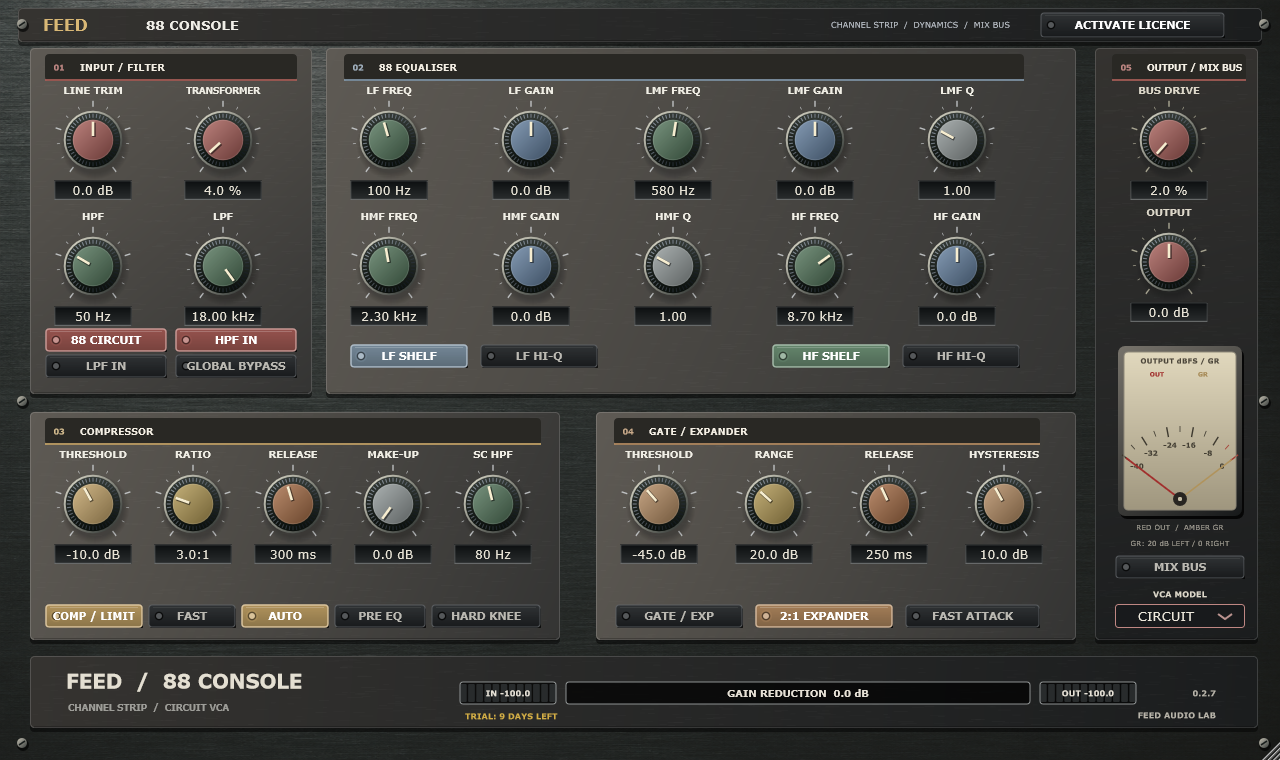Screen dimensions: 1280x760
Task: Enable LF HI-Q mode
Action: 539,356
